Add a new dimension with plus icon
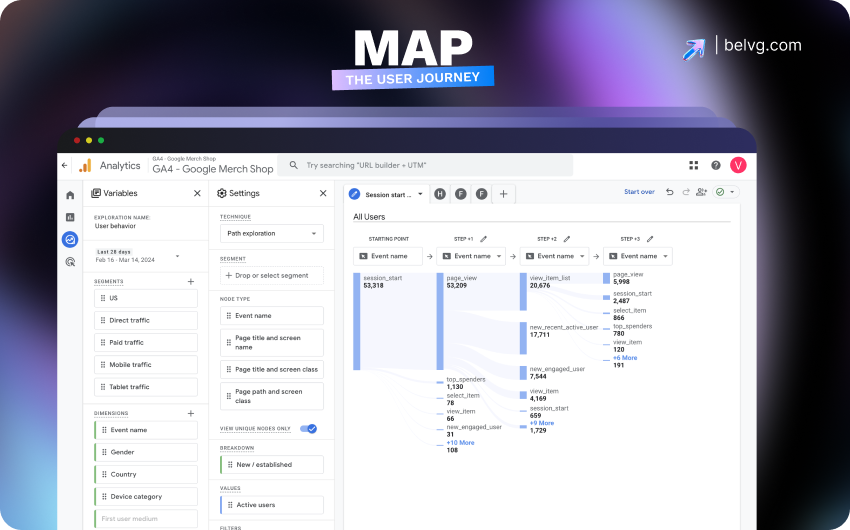Viewport: 850px width, 530px height. click(191, 413)
